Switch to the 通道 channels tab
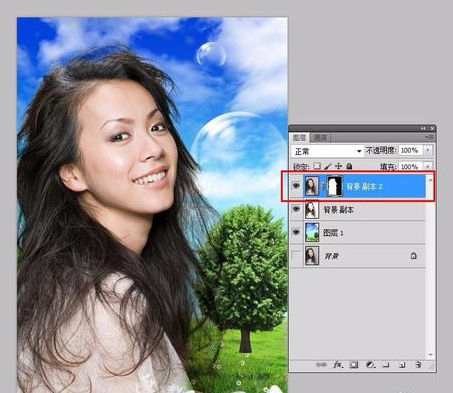This screenshot has width=453, height=393. [x=320, y=137]
